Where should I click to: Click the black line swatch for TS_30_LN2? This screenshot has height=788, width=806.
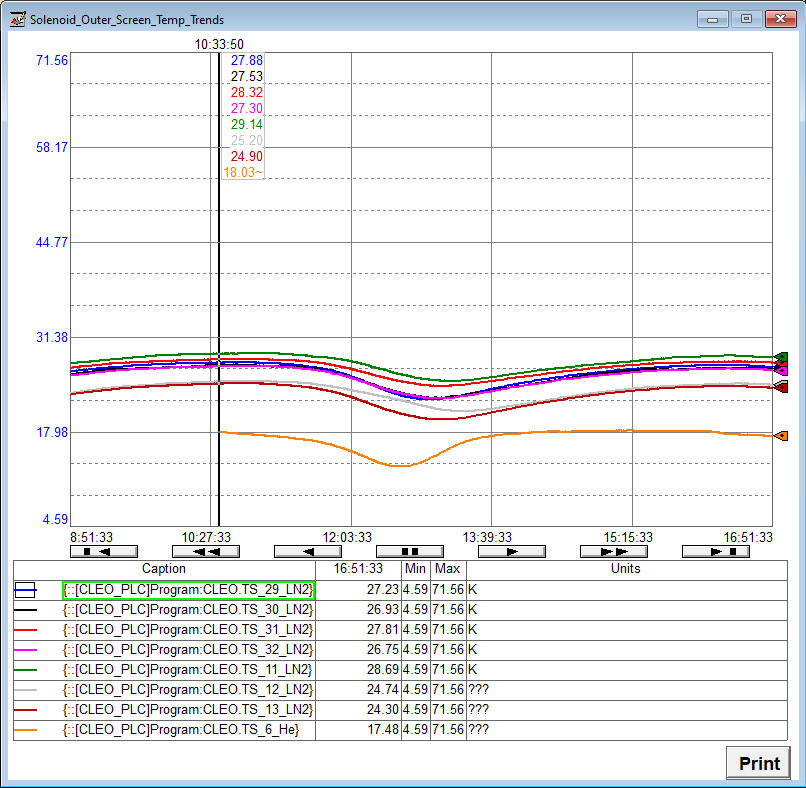(x=26, y=610)
